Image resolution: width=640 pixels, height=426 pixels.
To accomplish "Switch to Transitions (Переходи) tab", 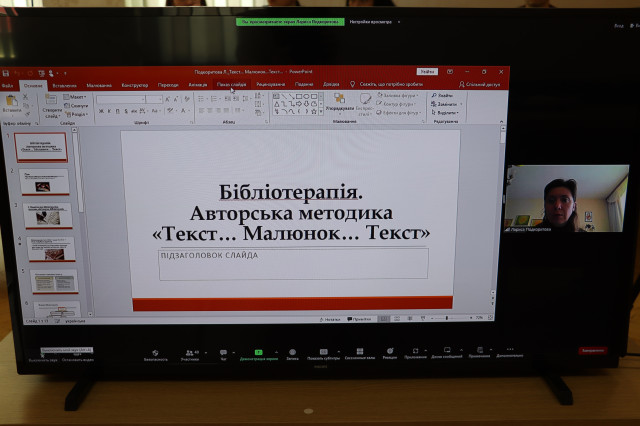I will tap(168, 85).
